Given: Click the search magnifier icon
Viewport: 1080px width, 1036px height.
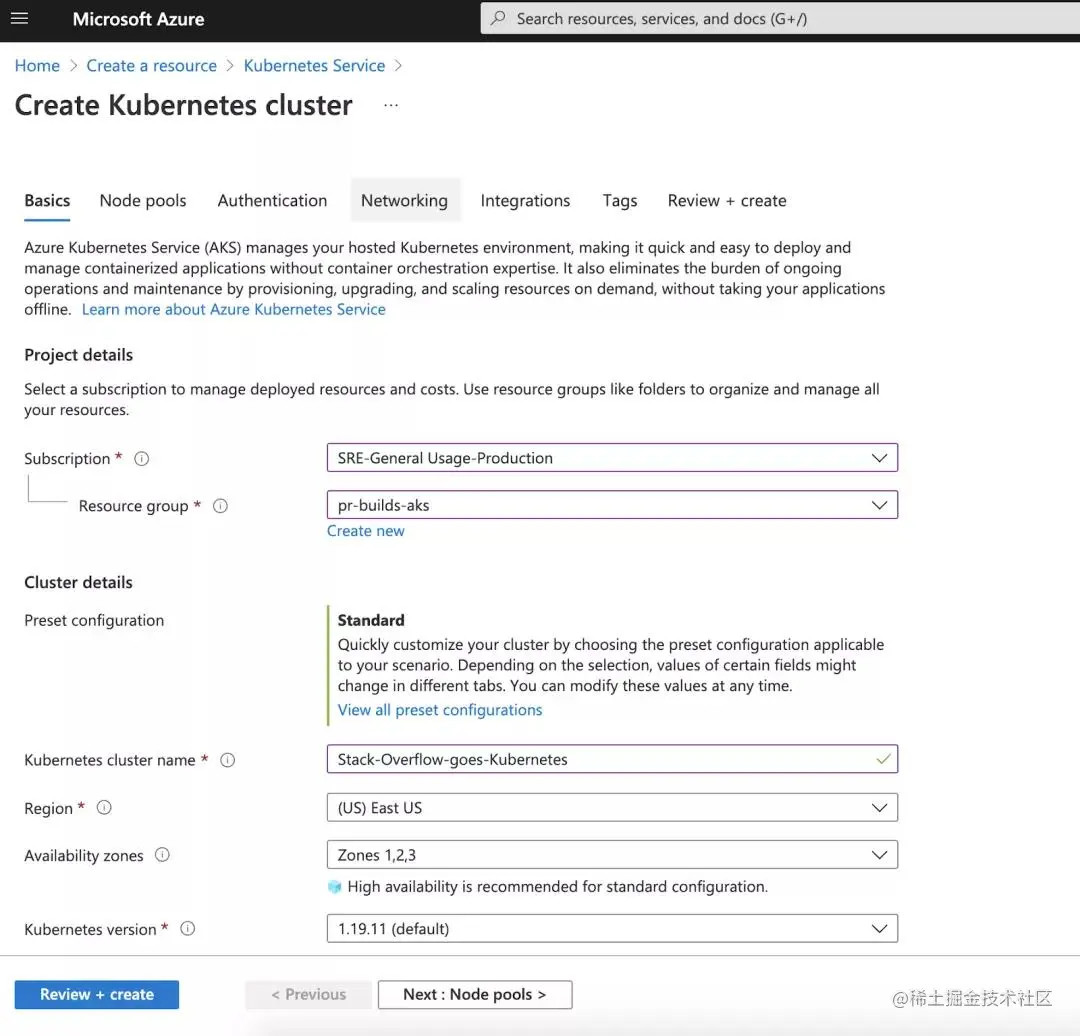Looking at the screenshot, I should 498,18.
